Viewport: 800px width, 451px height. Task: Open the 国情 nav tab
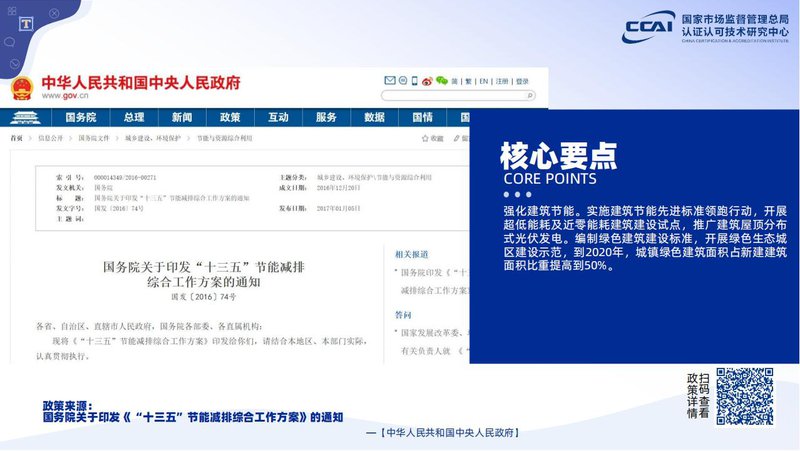tap(423, 117)
